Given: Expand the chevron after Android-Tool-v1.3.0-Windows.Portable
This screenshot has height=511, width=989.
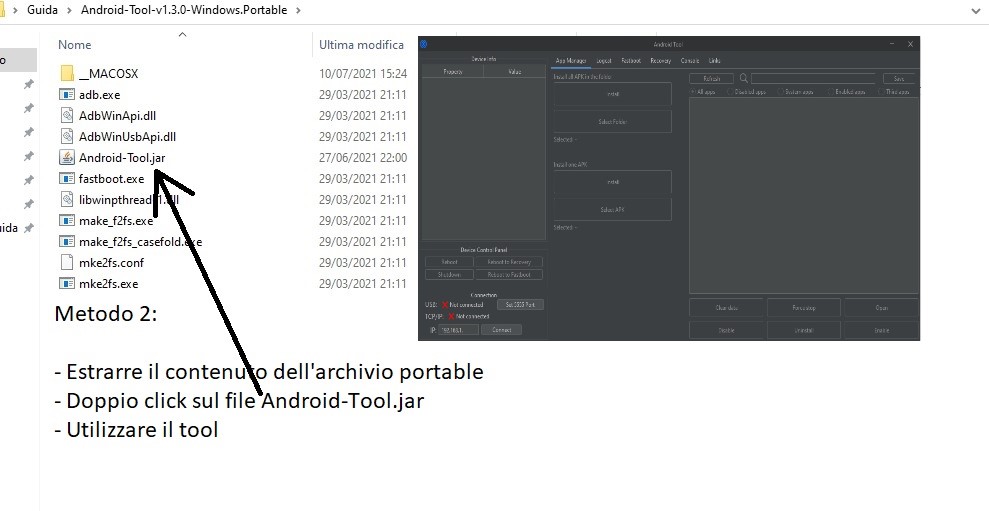Looking at the screenshot, I should pyautogui.click(x=298, y=10).
